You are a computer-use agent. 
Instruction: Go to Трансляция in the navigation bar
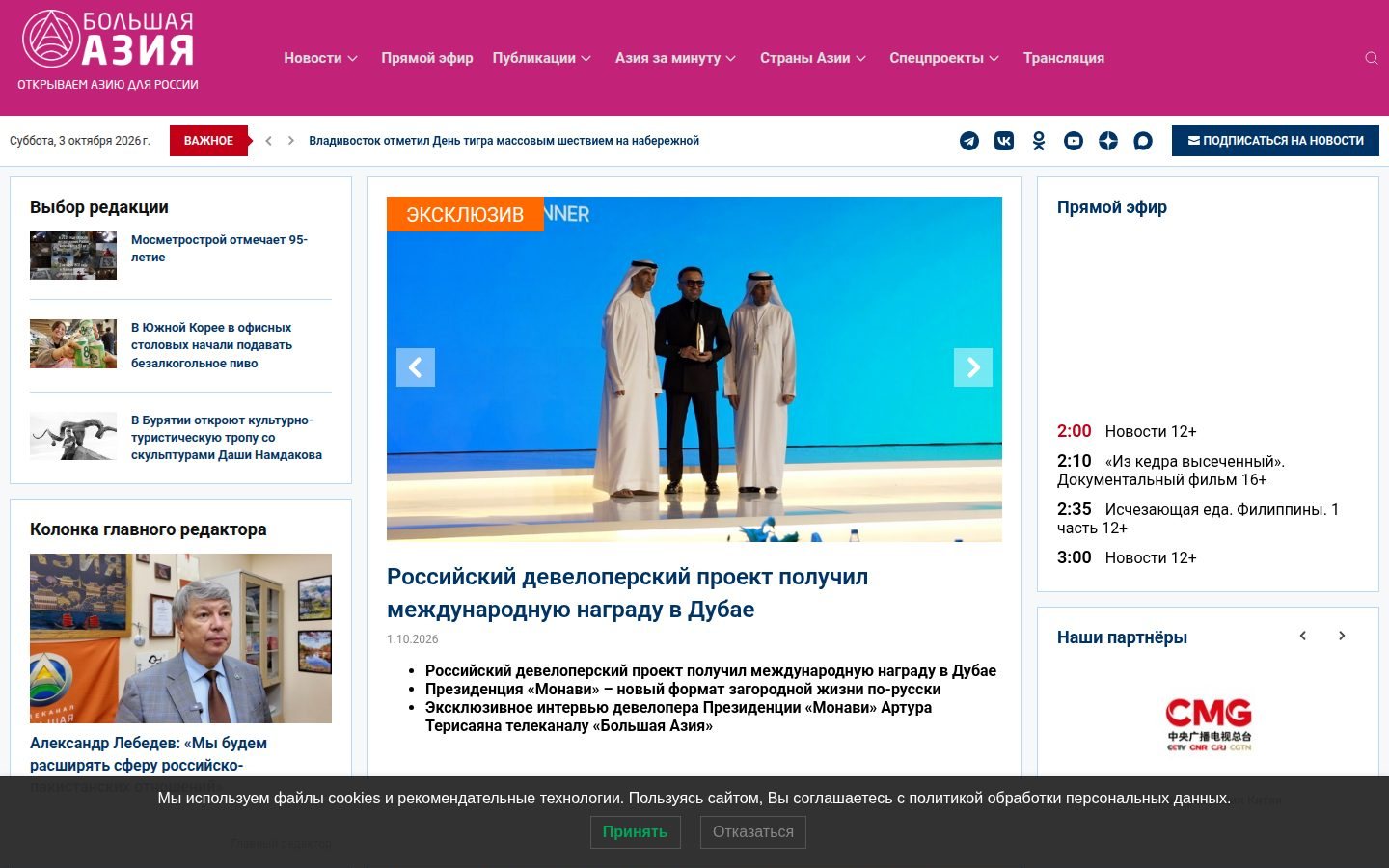click(1064, 58)
